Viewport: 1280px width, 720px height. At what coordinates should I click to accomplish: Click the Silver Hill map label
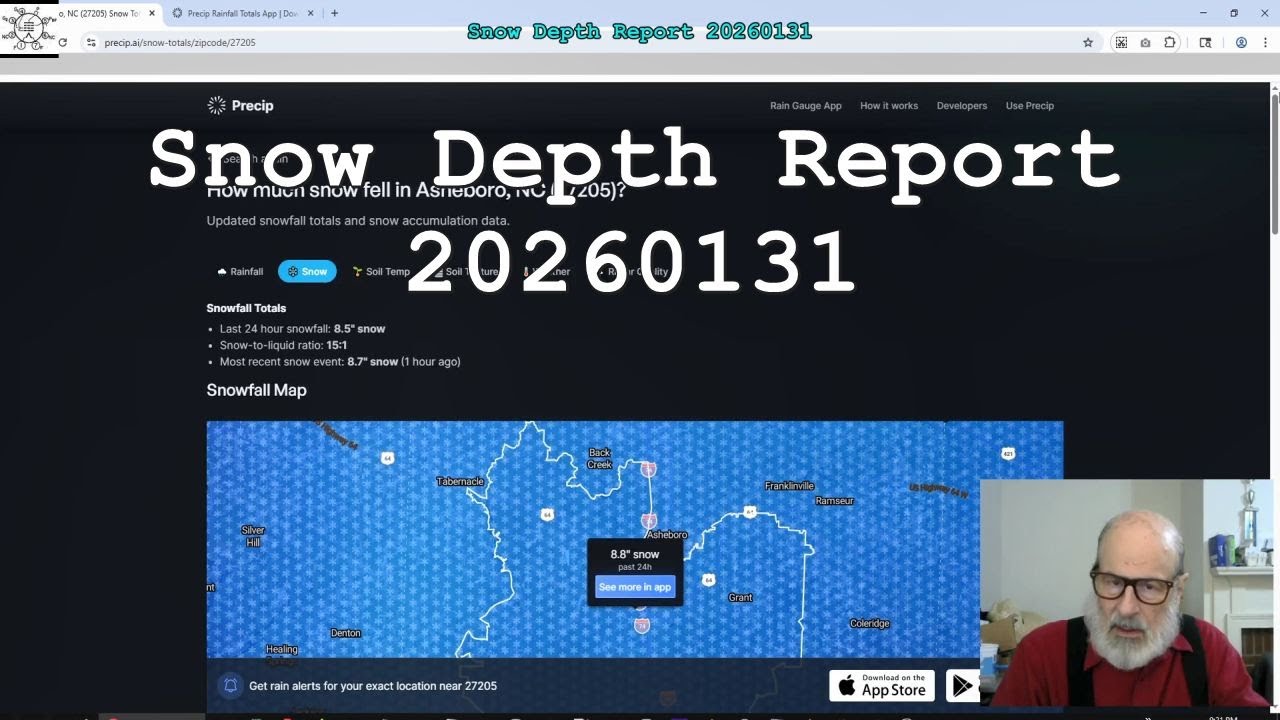[253, 536]
